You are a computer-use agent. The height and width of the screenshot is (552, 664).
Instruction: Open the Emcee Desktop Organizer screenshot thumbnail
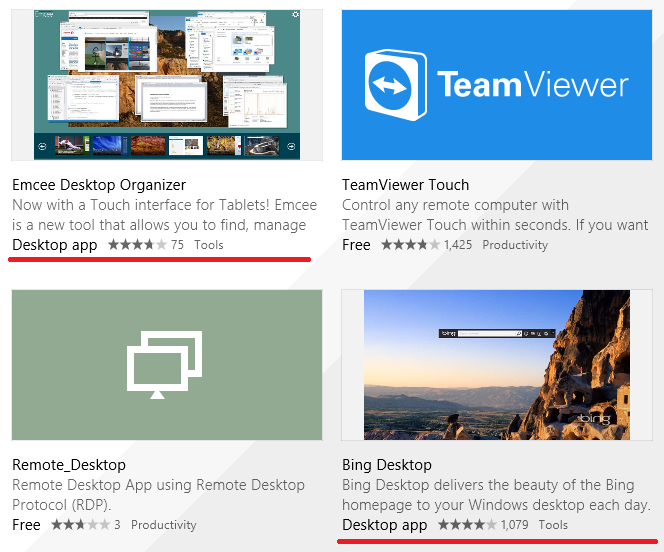167,85
